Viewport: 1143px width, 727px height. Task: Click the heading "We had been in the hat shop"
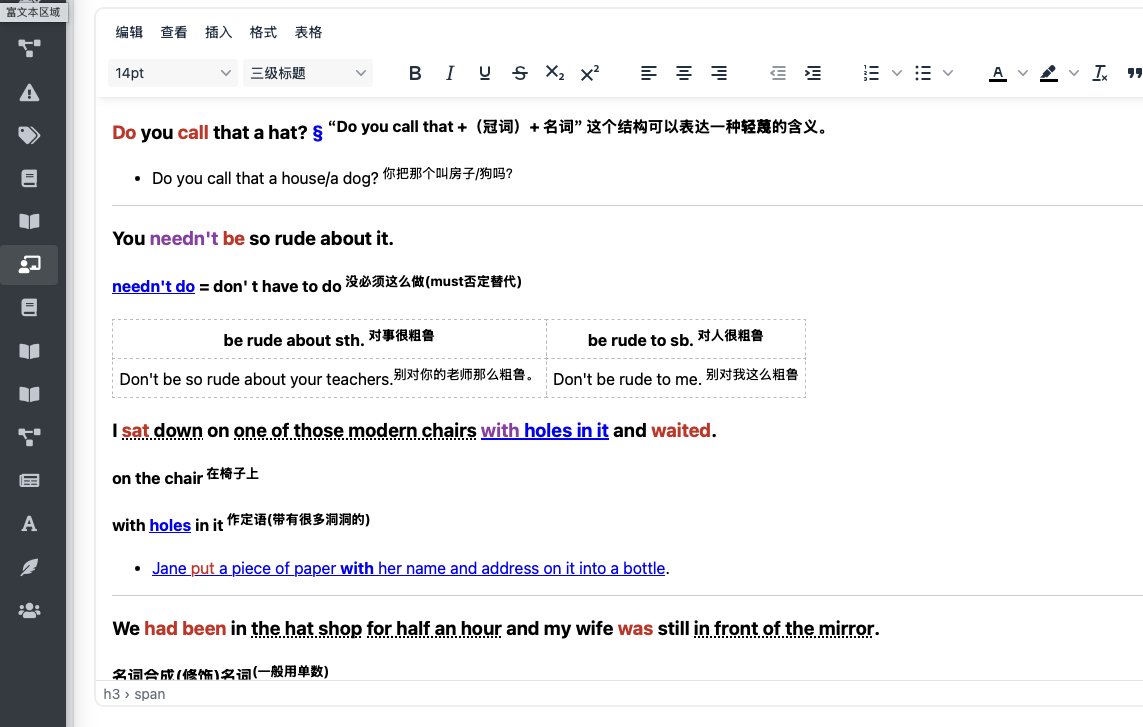pyautogui.click(x=496, y=629)
